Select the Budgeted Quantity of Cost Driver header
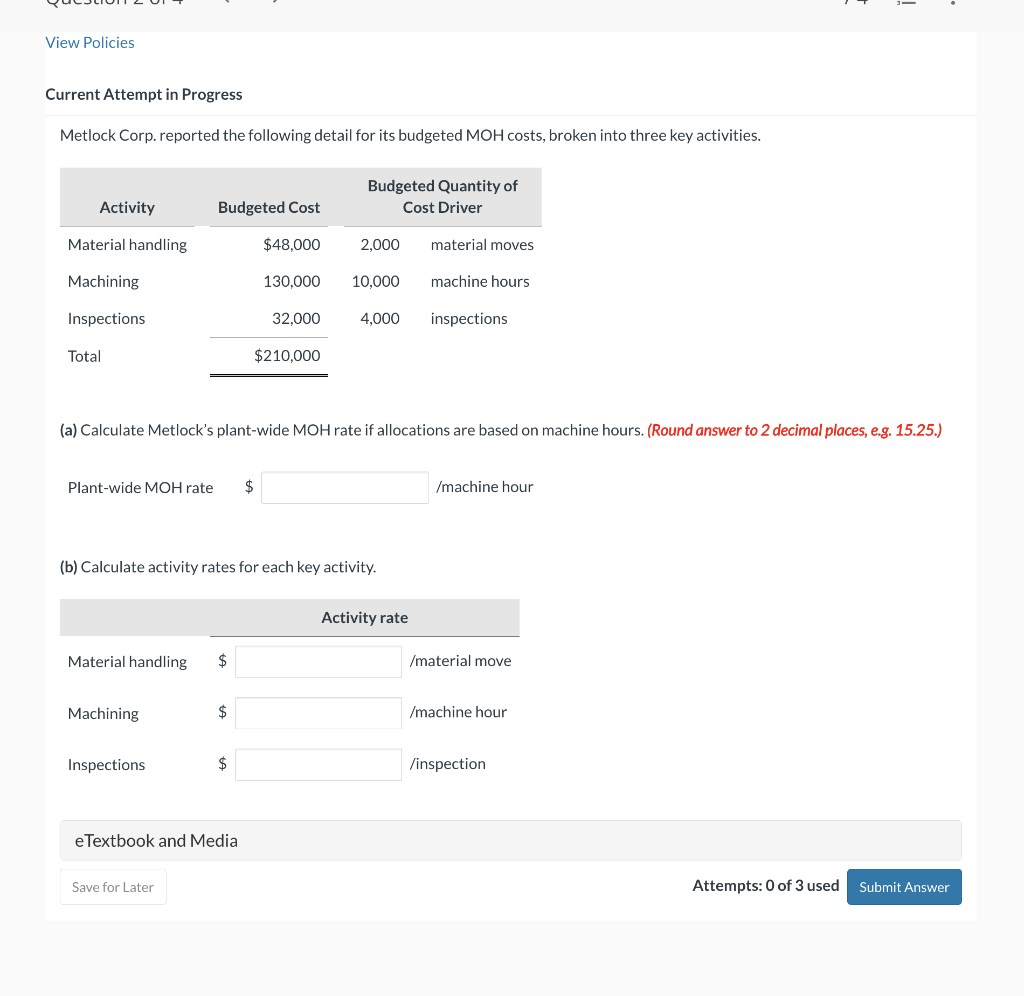Image resolution: width=1024 pixels, height=996 pixels. coord(442,196)
